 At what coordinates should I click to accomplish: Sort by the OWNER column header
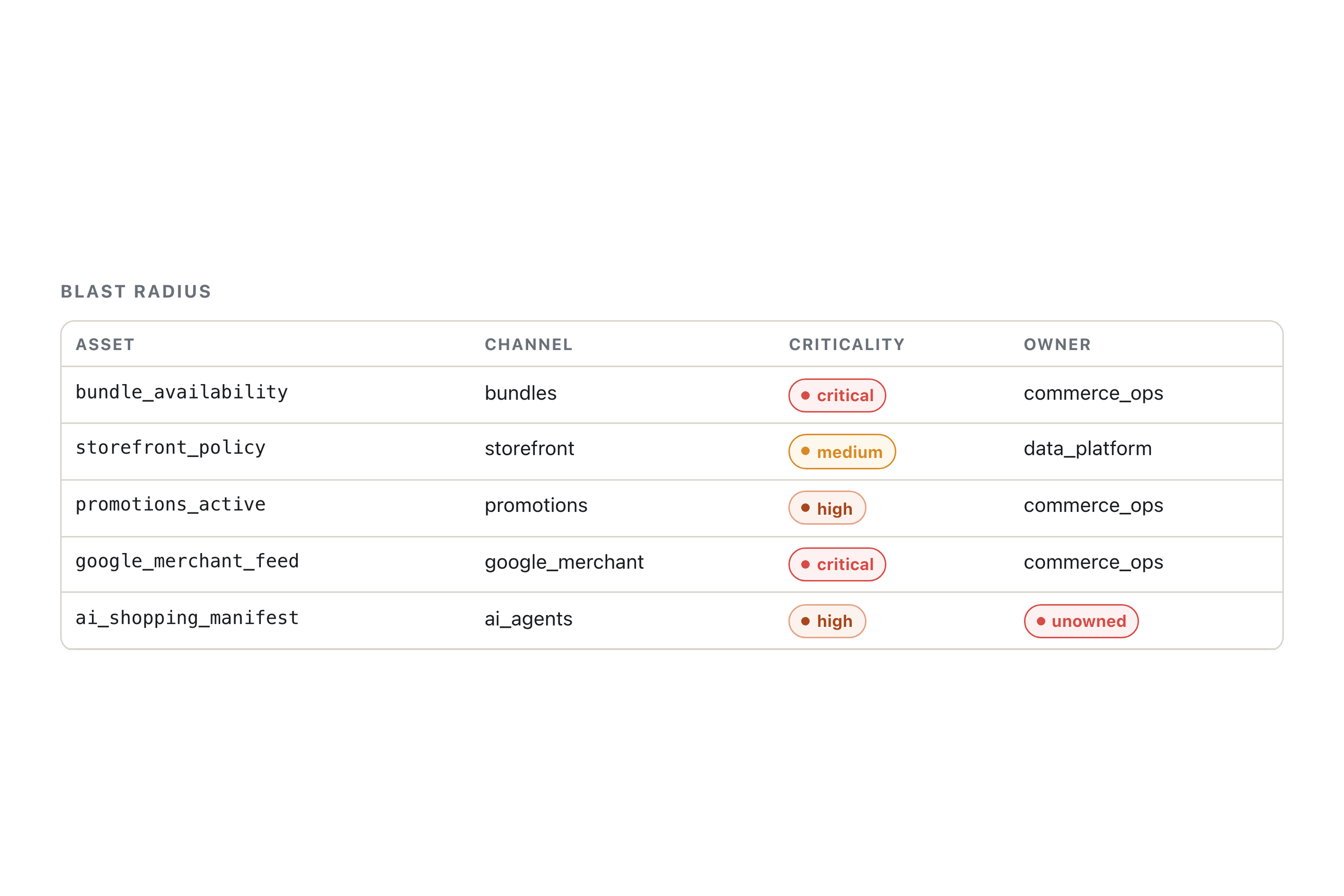[1057, 344]
